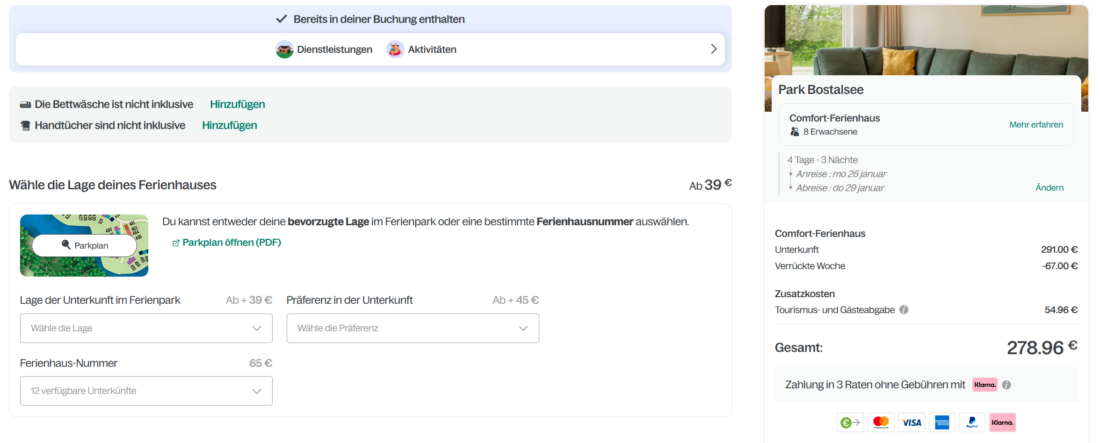The height and width of the screenshot is (443, 1100).
Task: Click the Bettwäsche bed icon
Action: click(x=25, y=105)
